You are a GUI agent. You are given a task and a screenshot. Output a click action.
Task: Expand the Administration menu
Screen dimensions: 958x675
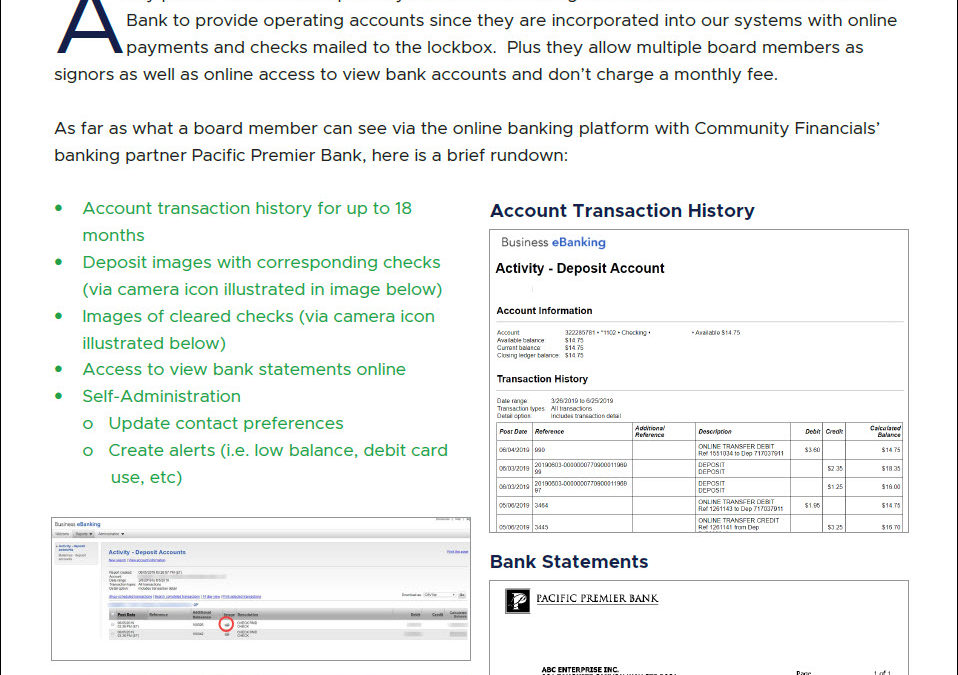pos(110,534)
